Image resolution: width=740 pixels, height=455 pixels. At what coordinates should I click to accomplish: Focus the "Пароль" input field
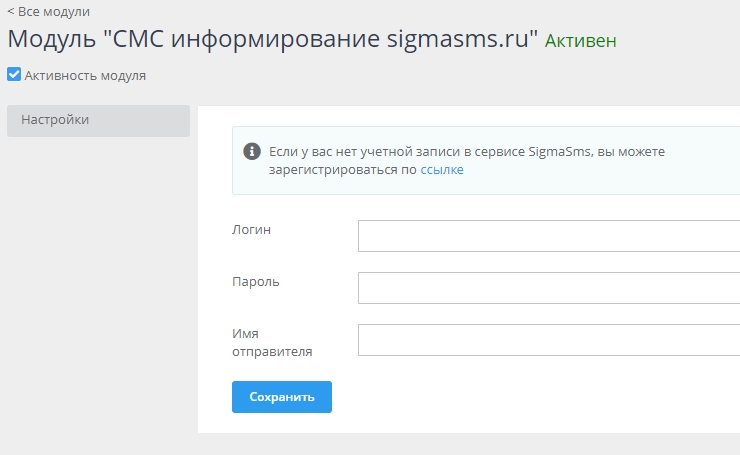[548, 288]
